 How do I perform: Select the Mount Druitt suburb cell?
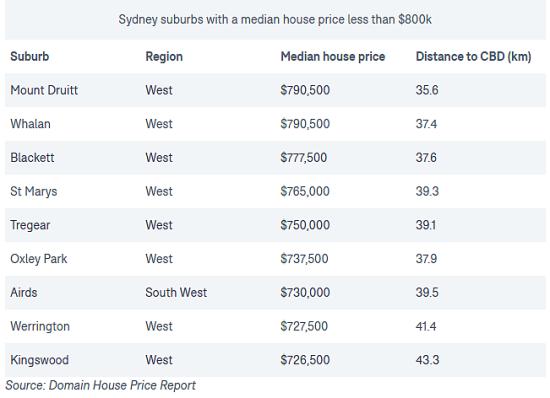pos(44,90)
